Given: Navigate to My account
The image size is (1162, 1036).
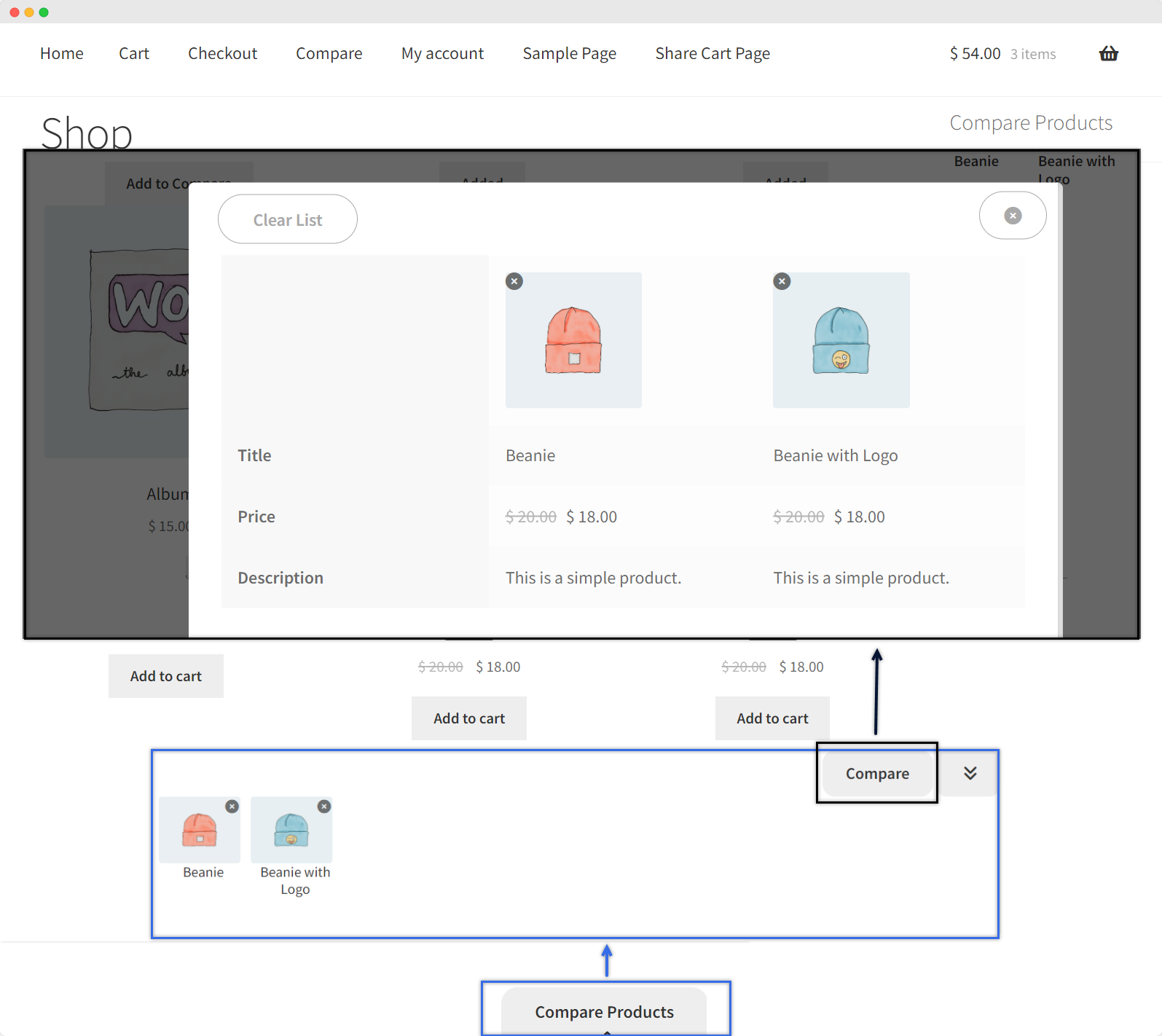Looking at the screenshot, I should (x=442, y=53).
